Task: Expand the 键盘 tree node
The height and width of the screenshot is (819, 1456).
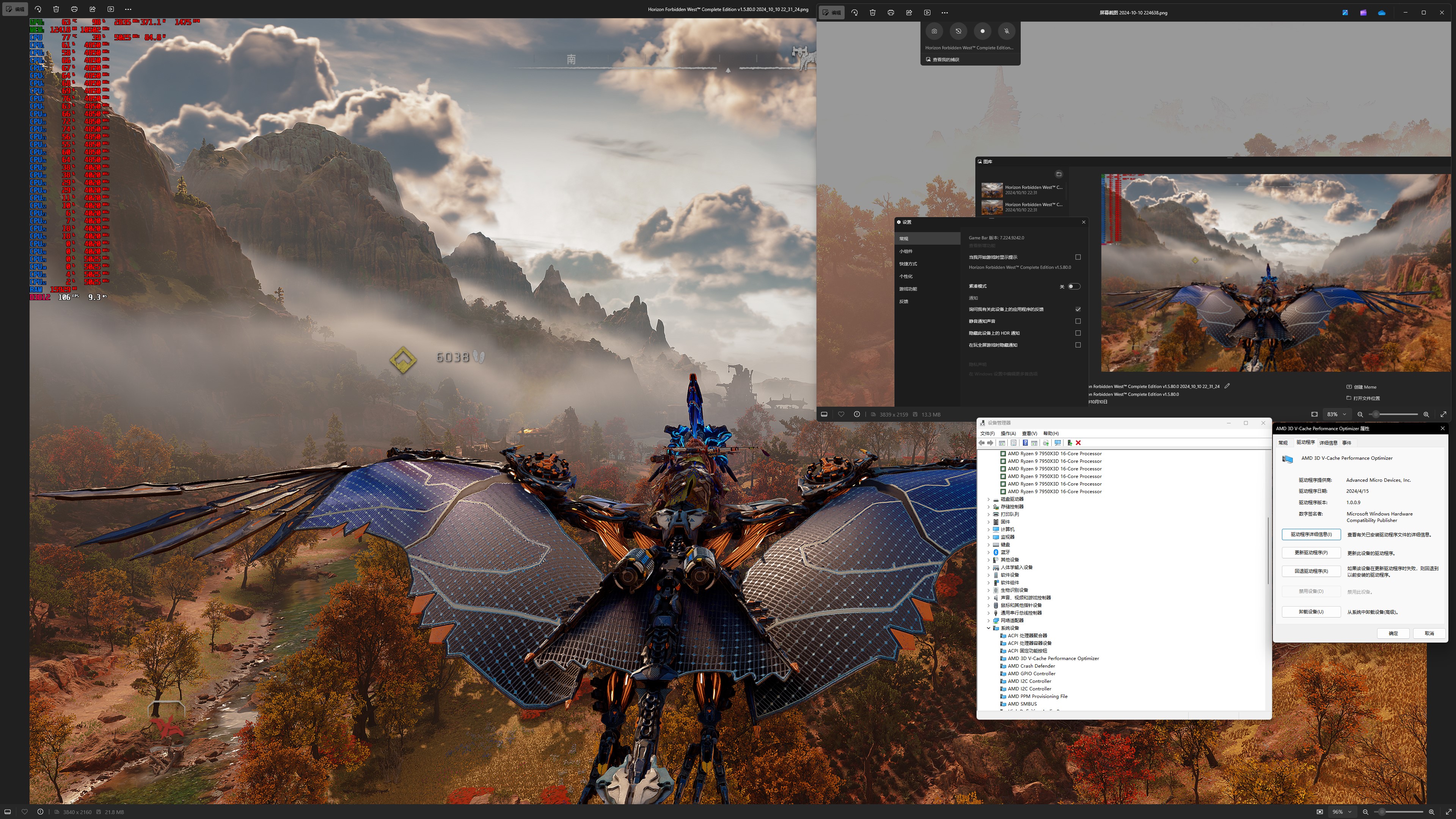Action: coord(989,545)
